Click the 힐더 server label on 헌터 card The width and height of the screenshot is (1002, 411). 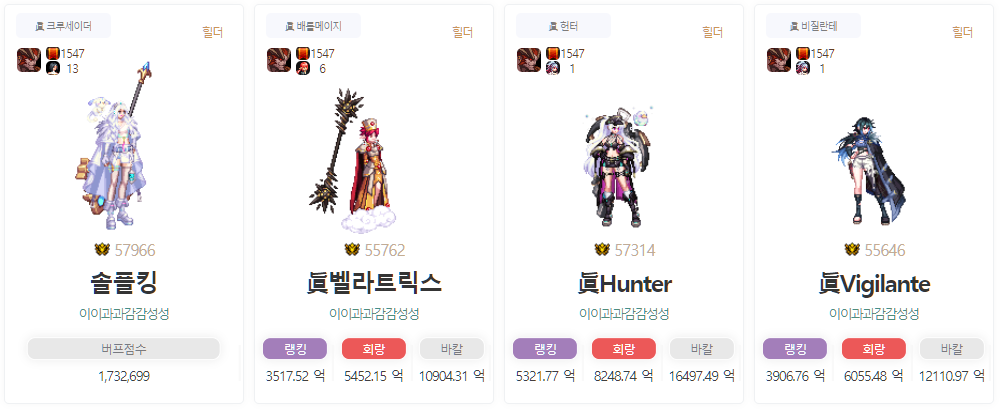tap(713, 32)
